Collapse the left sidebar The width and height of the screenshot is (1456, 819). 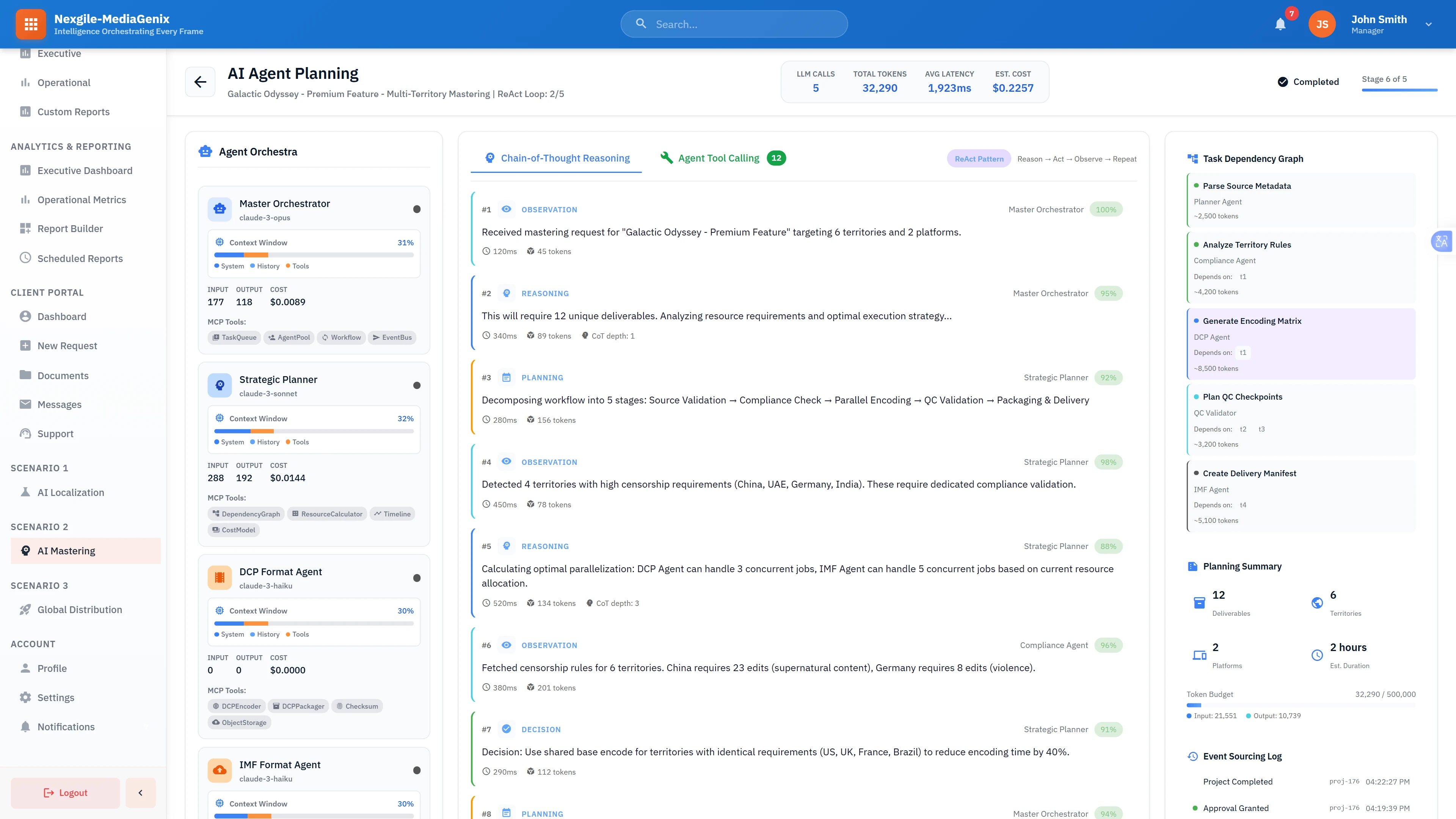tap(140, 792)
